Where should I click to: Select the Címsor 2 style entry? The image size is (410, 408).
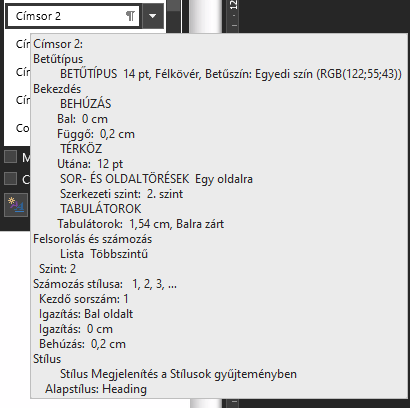click(x=73, y=16)
